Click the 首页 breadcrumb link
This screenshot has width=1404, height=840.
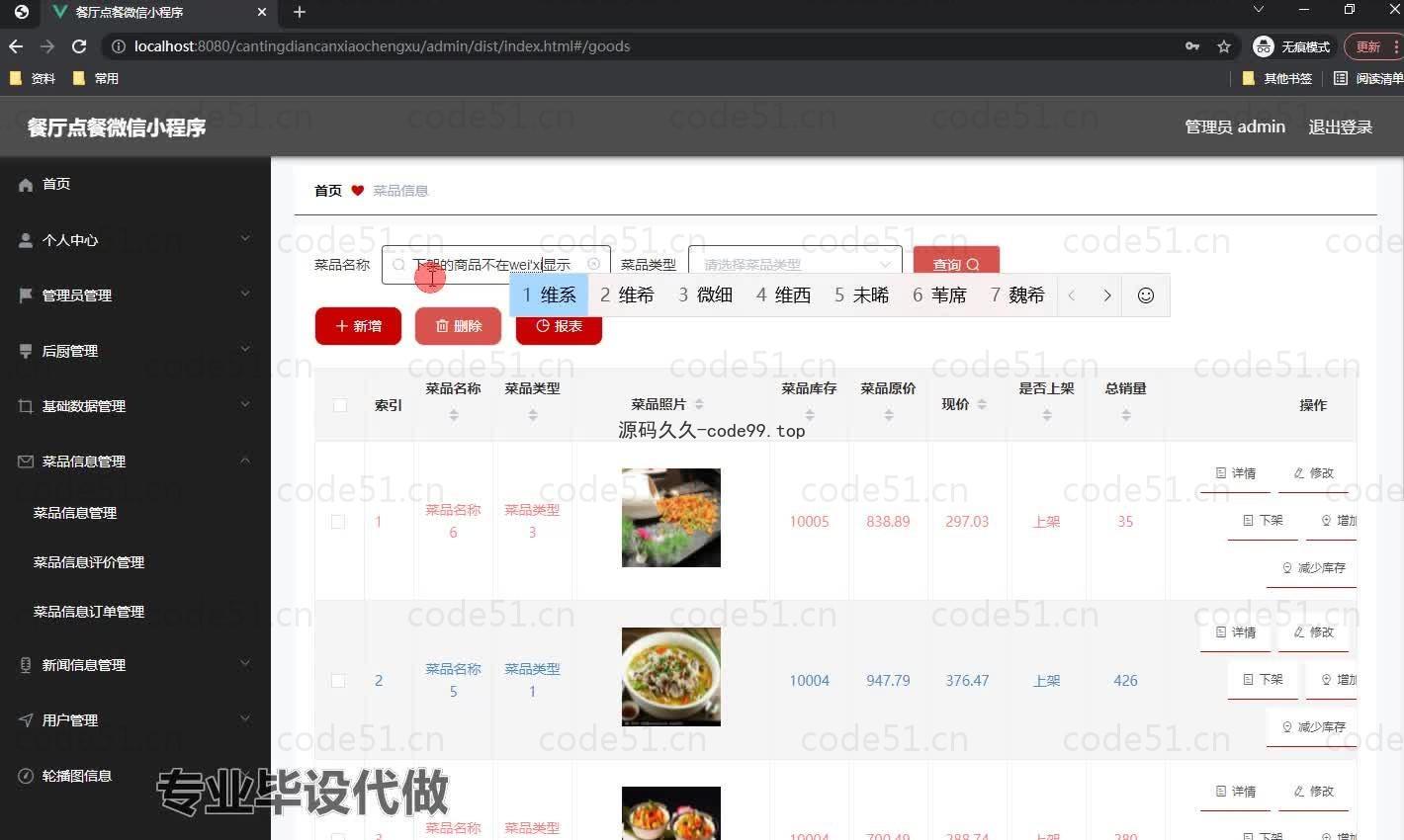[328, 191]
